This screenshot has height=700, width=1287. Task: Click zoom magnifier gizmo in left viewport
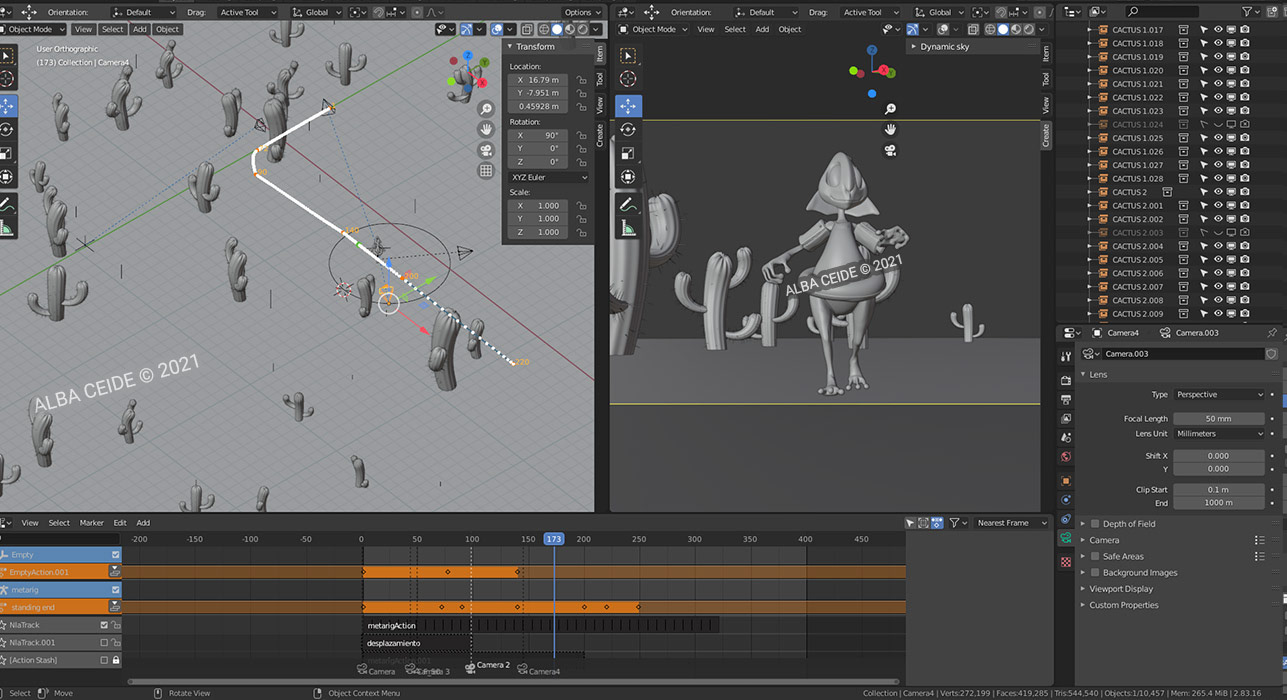coord(486,109)
